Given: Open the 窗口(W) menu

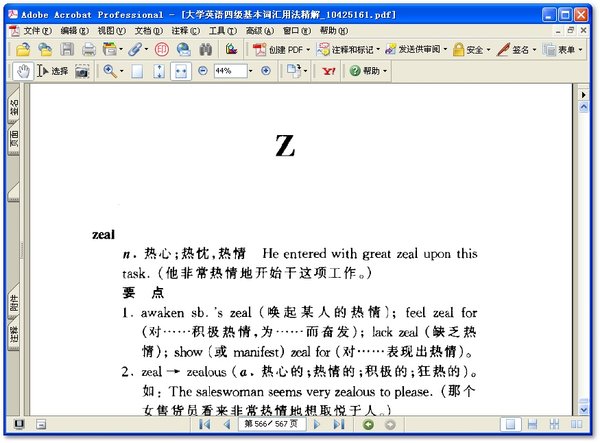Looking at the screenshot, I should 297,31.
